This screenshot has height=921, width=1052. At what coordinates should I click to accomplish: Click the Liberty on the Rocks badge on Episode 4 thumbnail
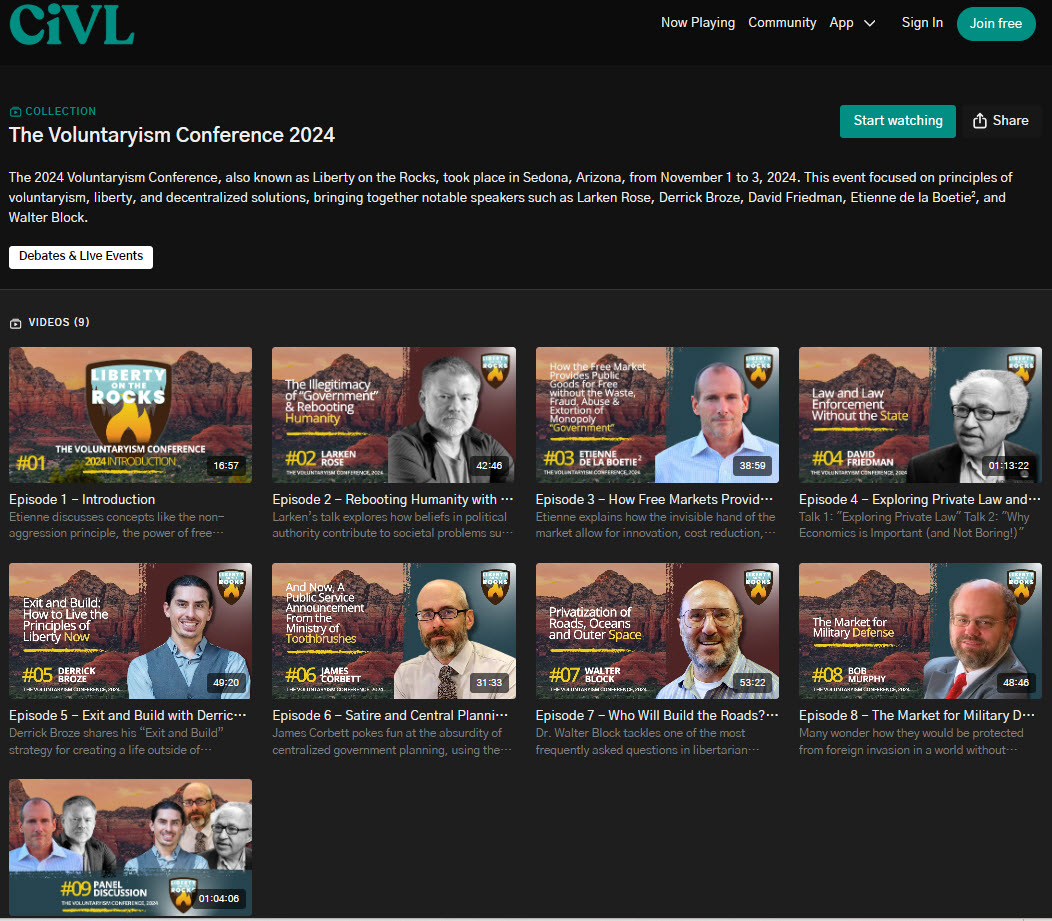[x=1021, y=371]
